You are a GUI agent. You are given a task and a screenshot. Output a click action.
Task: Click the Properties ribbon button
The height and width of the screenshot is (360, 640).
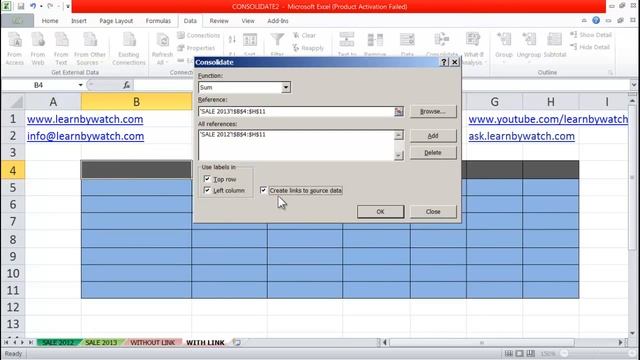coord(196,48)
